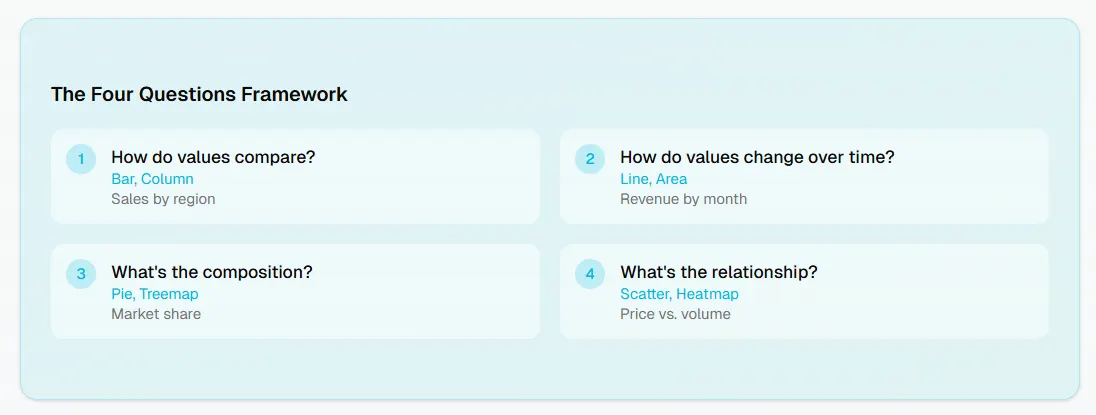This screenshot has height=415, width=1096.
Task: Select 'How do values change over time?' heading
Action: click(x=757, y=157)
